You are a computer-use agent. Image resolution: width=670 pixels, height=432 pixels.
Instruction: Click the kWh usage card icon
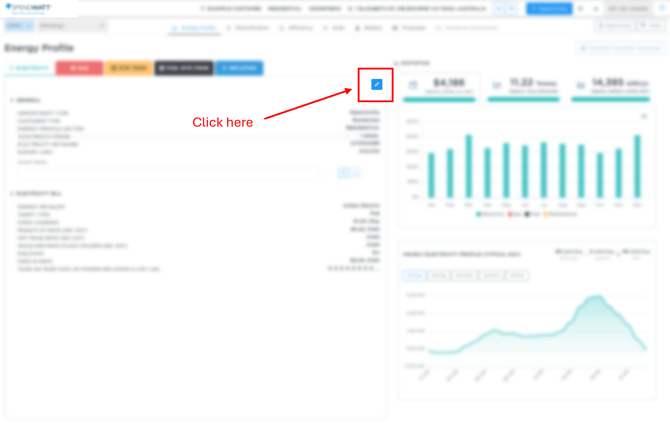[x=582, y=86]
